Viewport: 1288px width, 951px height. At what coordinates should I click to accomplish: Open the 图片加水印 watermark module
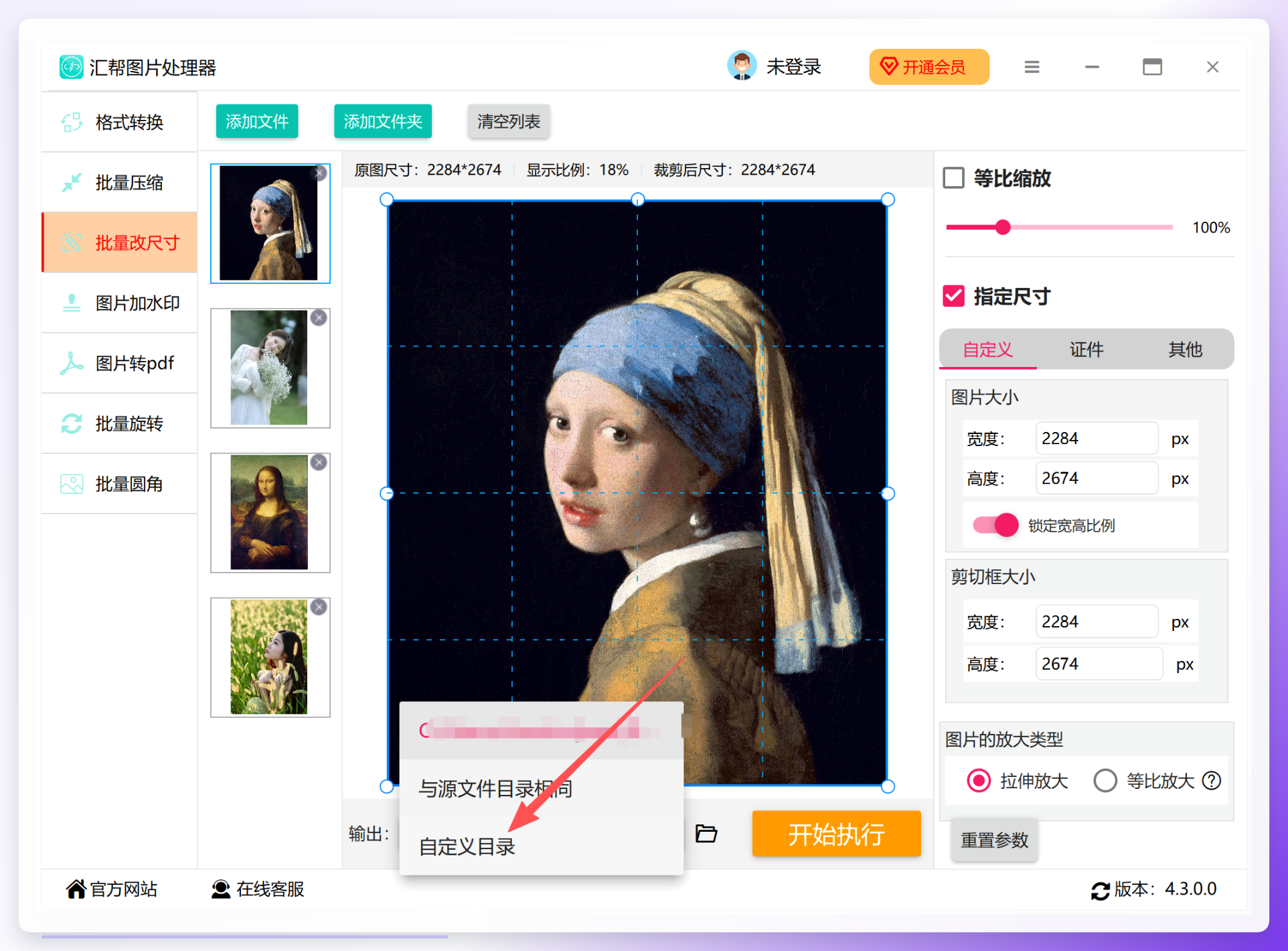tap(119, 303)
